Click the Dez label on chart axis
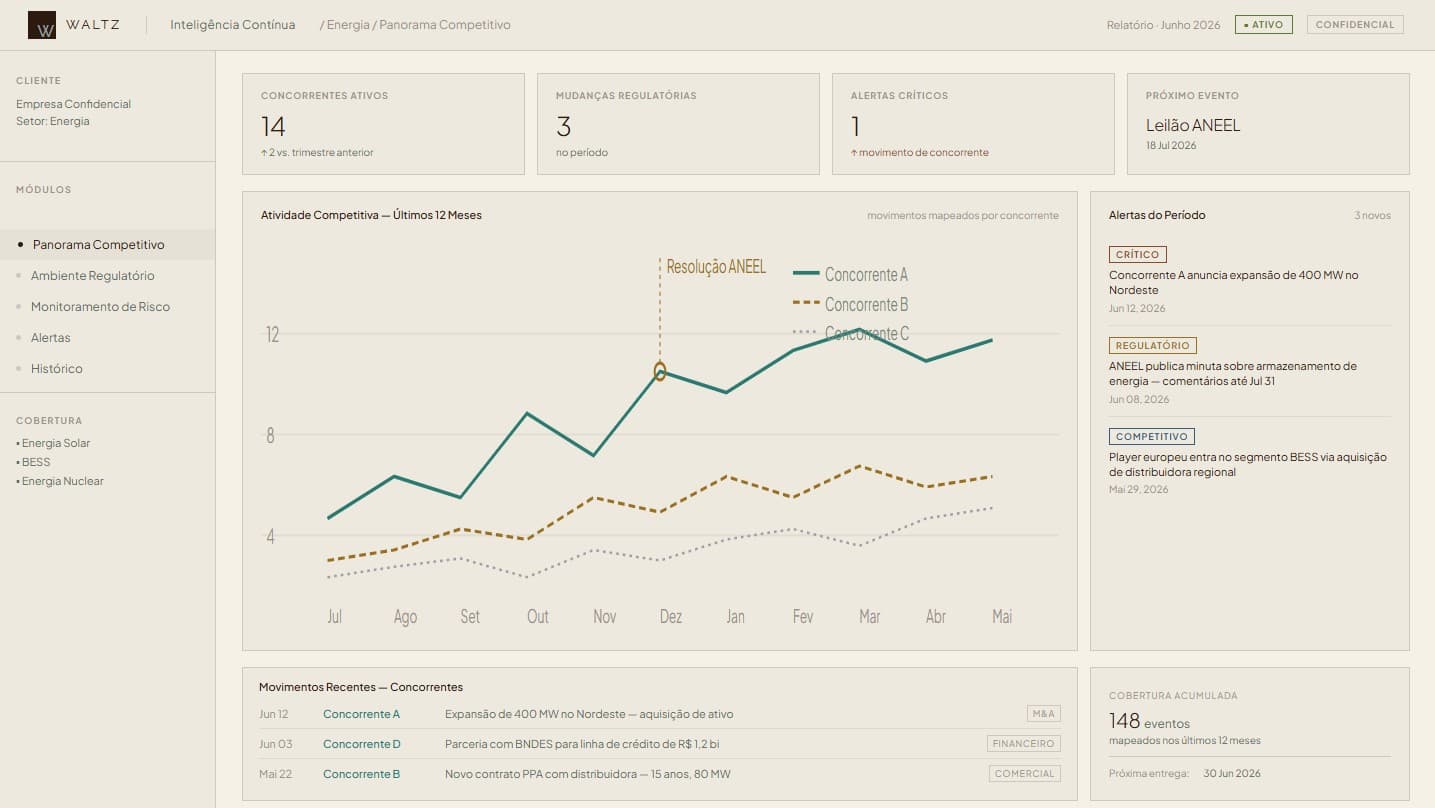This screenshot has width=1435, height=808. (x=671, y=616)
